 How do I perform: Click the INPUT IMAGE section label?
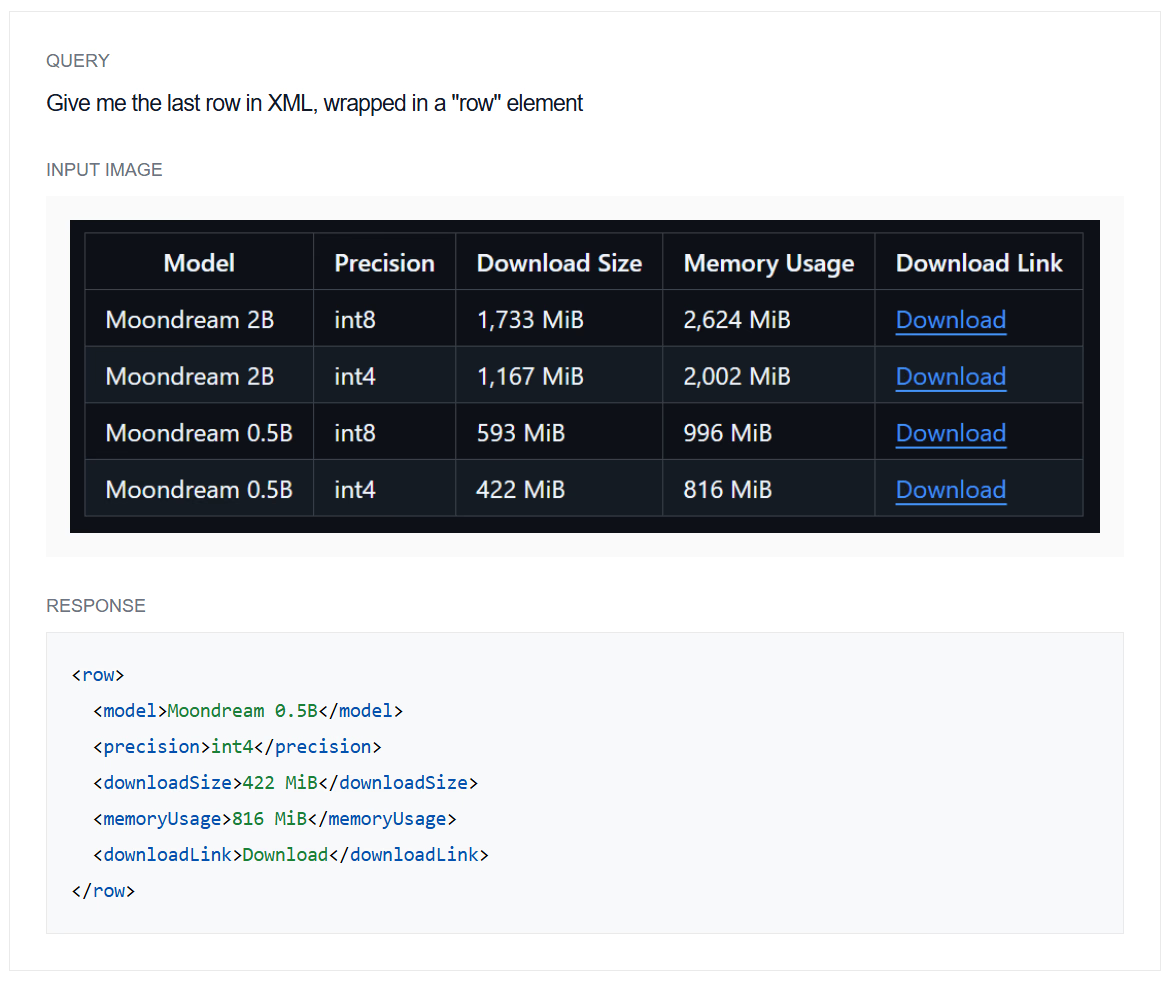point(104,170)
